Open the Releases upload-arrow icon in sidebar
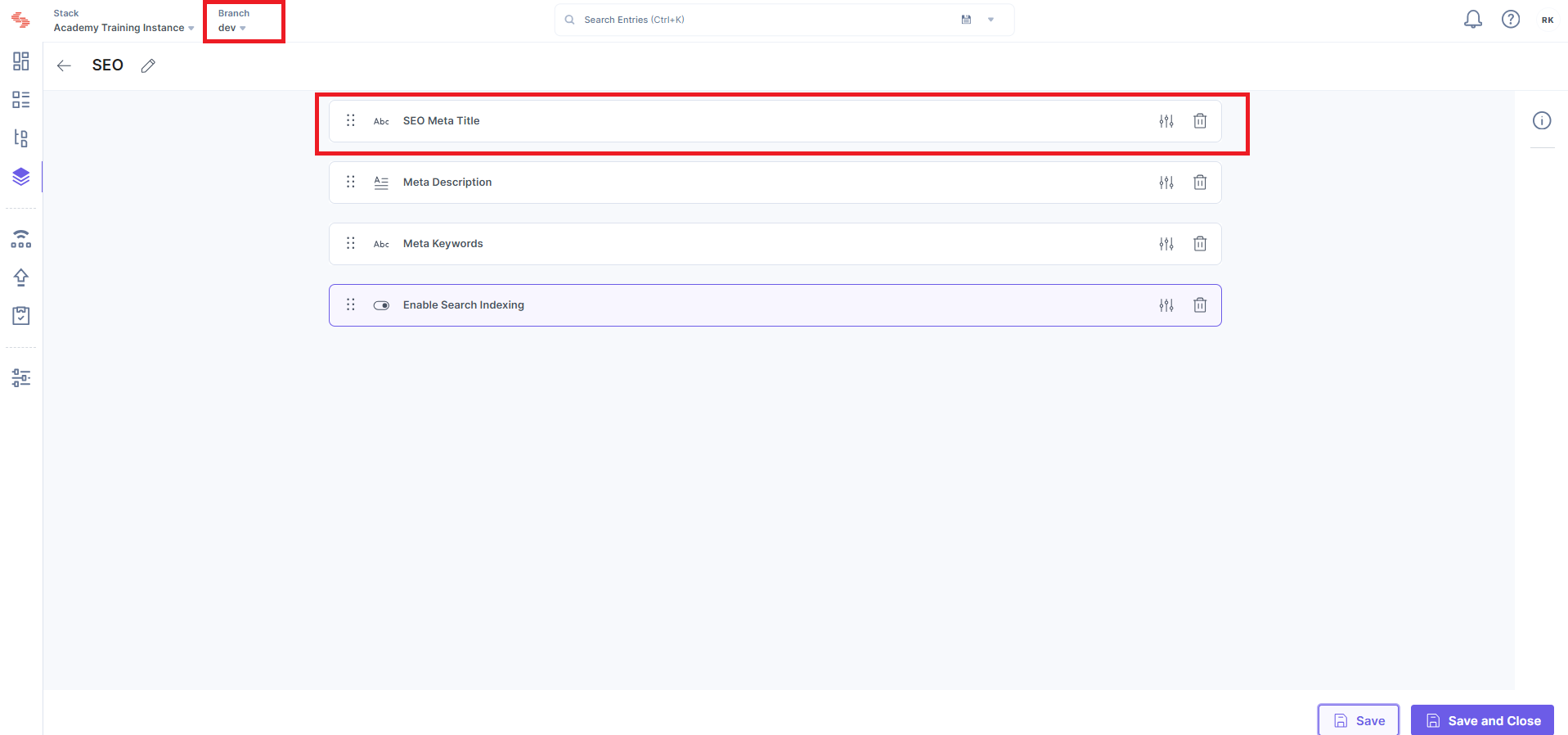The image size is (1568, 735). 21,277
